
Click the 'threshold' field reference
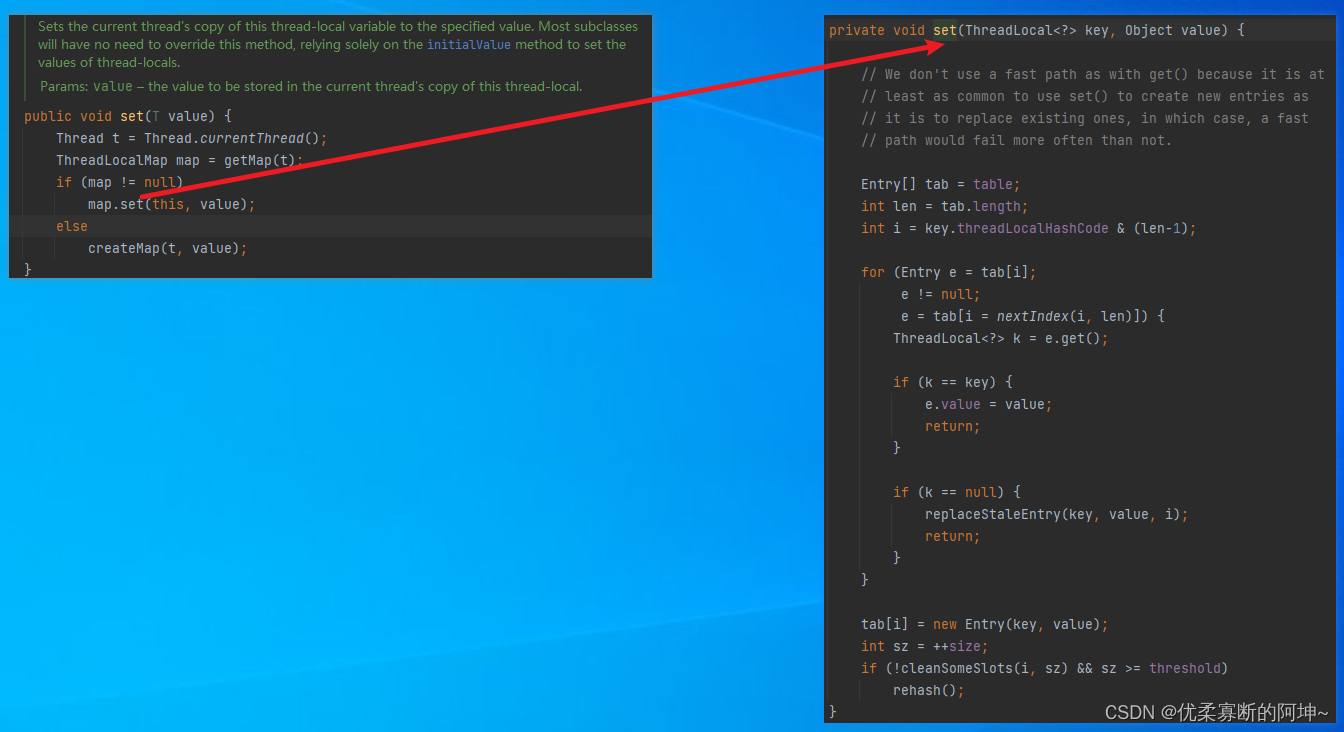click(1185, 668)
